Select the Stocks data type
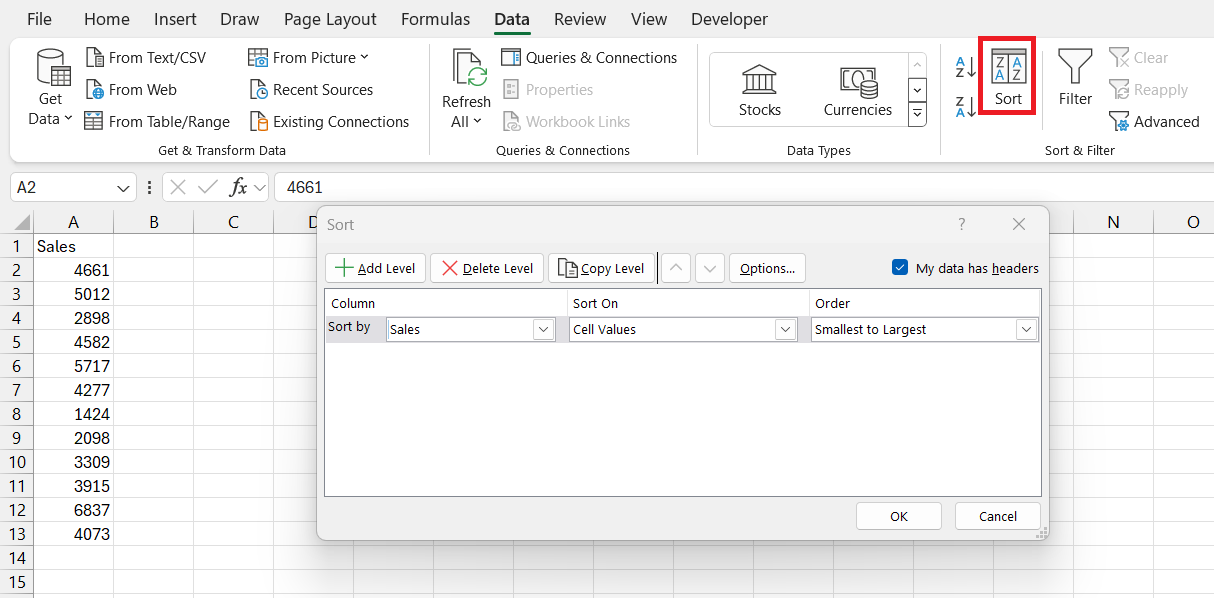The width and height of the screenshot is (1214, 598). pyautogui.click(x=760, y=91)
